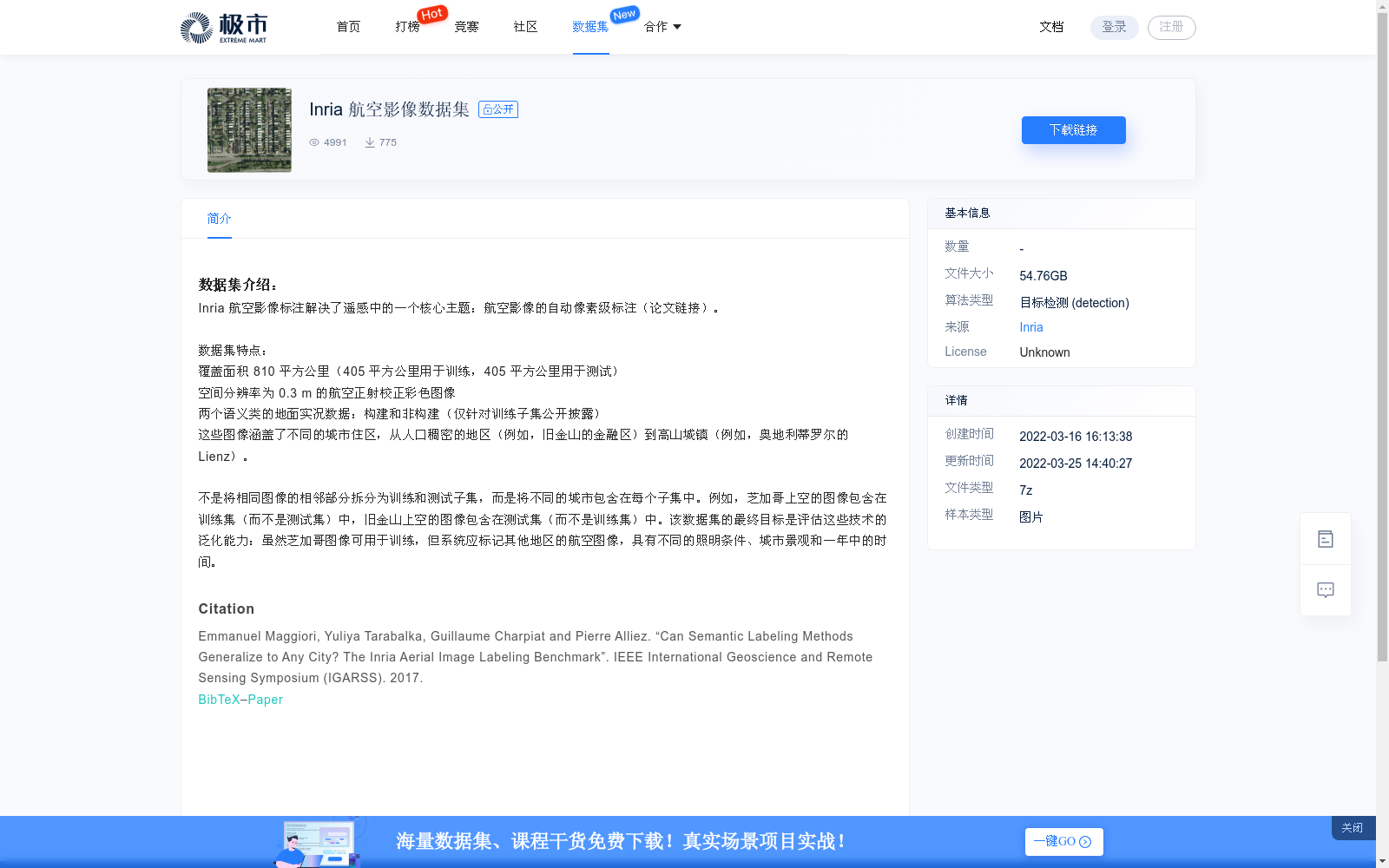1389x868 pixels.
Task: Click update time 2022-03-25 14:40:27
Action: pos(1076,464)
